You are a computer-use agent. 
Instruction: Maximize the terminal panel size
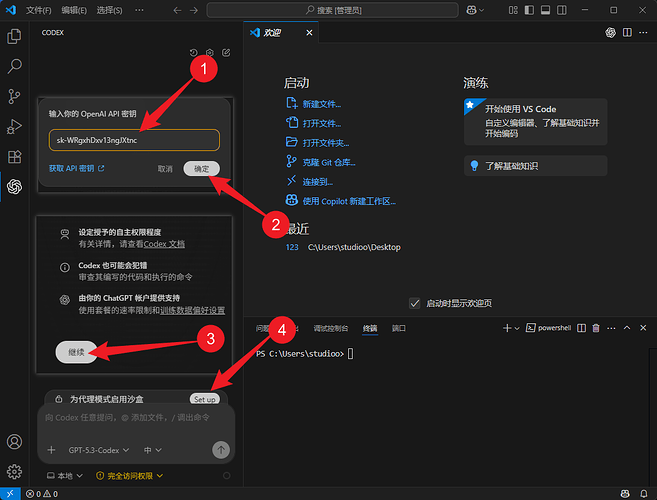(x=627, y=328)
